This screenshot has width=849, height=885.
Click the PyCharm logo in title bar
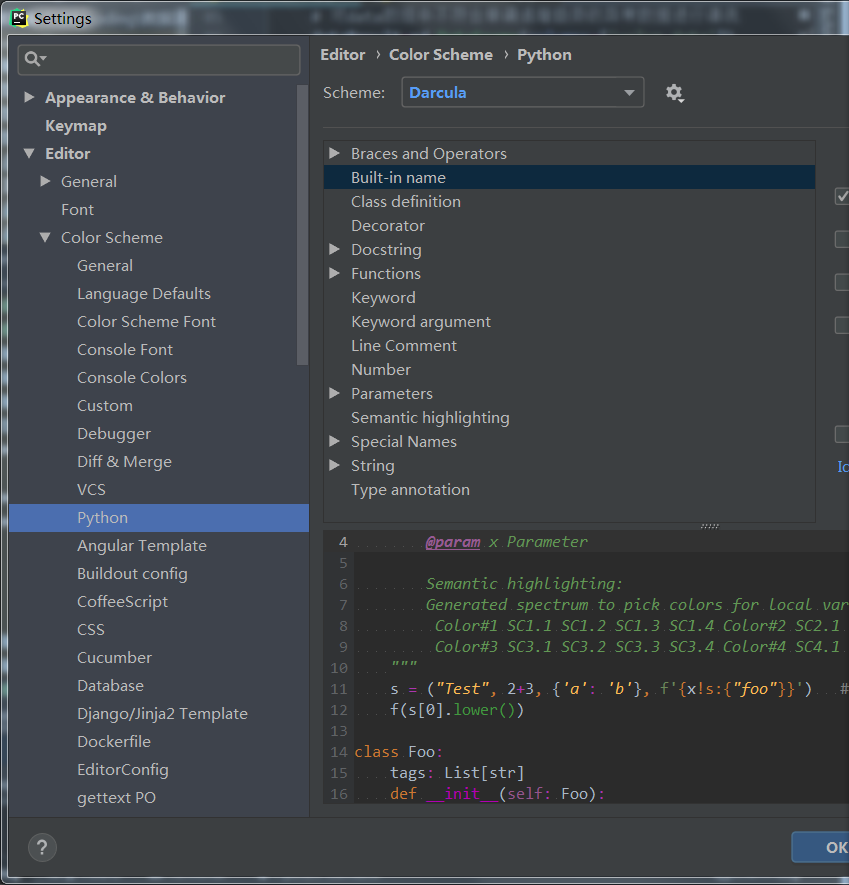point(19,18)
